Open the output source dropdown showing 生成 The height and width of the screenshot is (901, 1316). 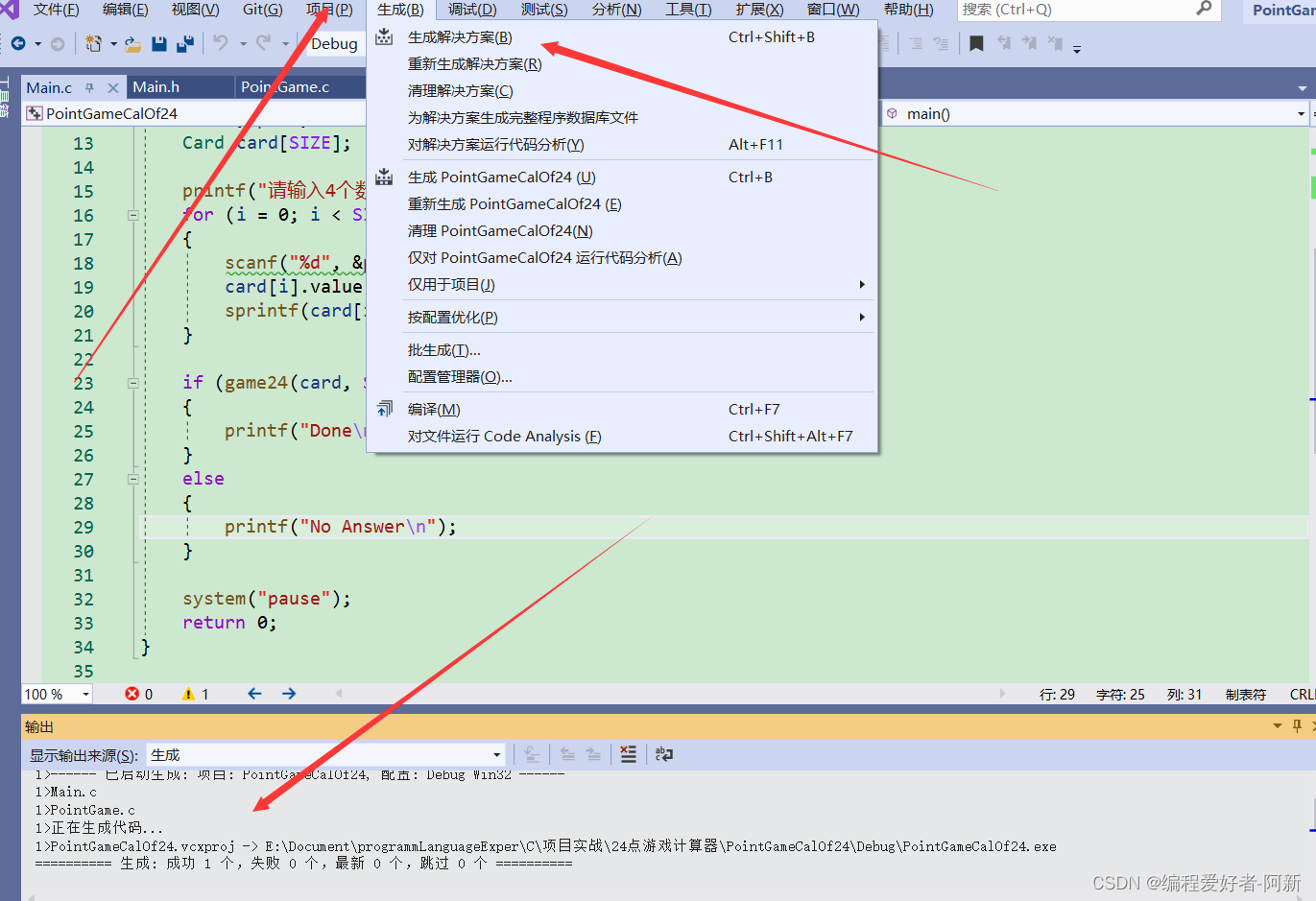point(496,755)
